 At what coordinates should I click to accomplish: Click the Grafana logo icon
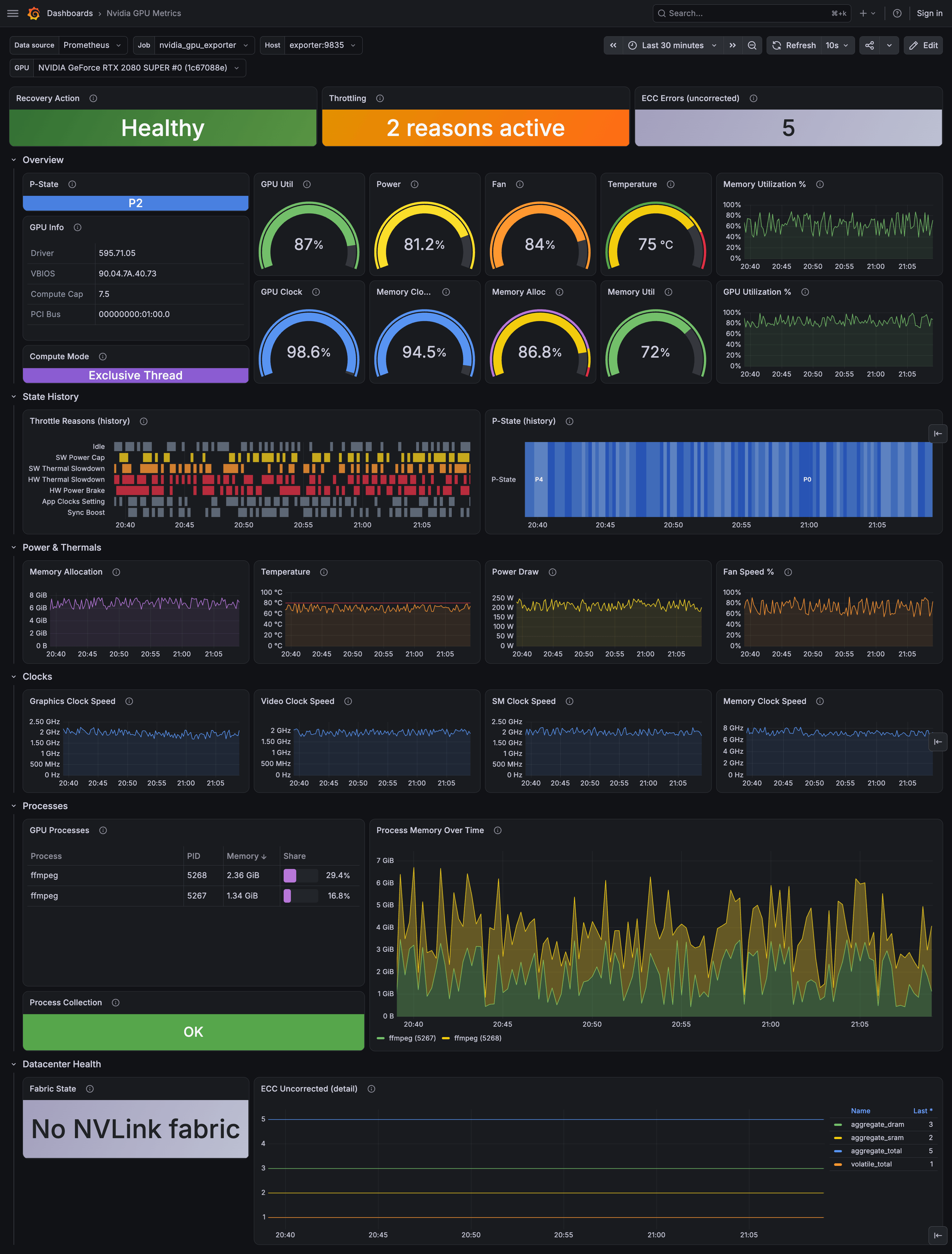[33, 13]
